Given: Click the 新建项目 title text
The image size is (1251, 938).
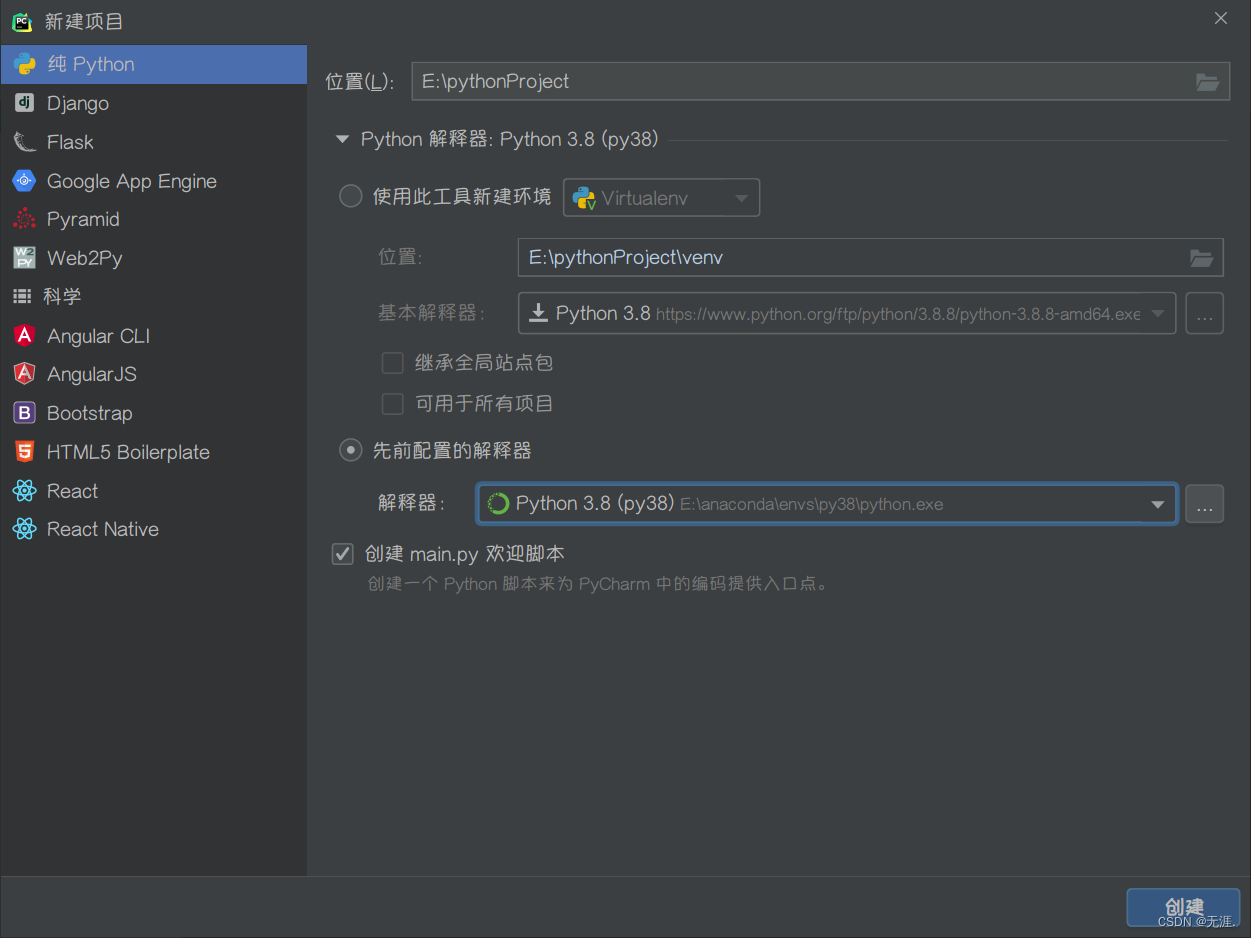Looking at the screenshot, I should pyautogui.click(x=84, y=22).
